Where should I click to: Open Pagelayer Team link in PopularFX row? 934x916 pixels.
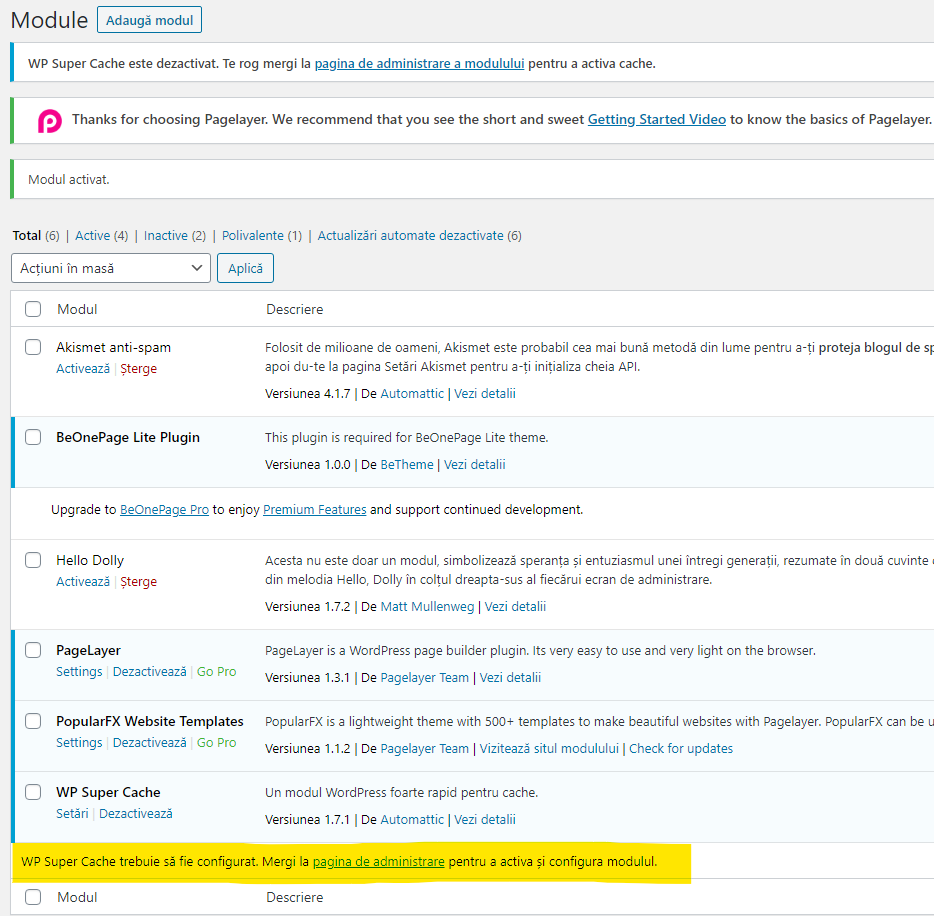(x=425, y=749)
